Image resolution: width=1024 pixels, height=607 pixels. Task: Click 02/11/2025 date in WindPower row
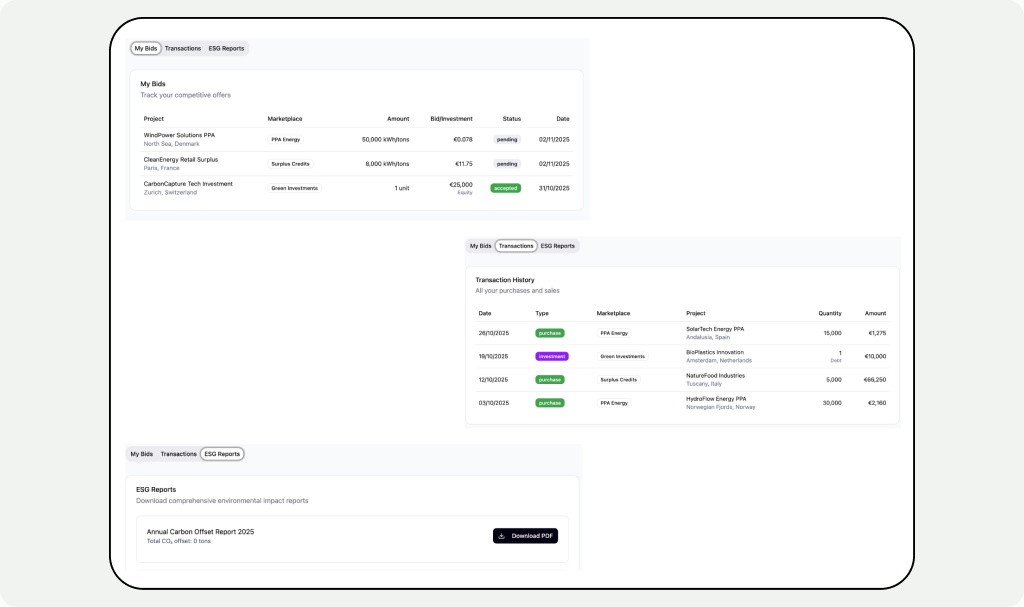coord(554,140)
